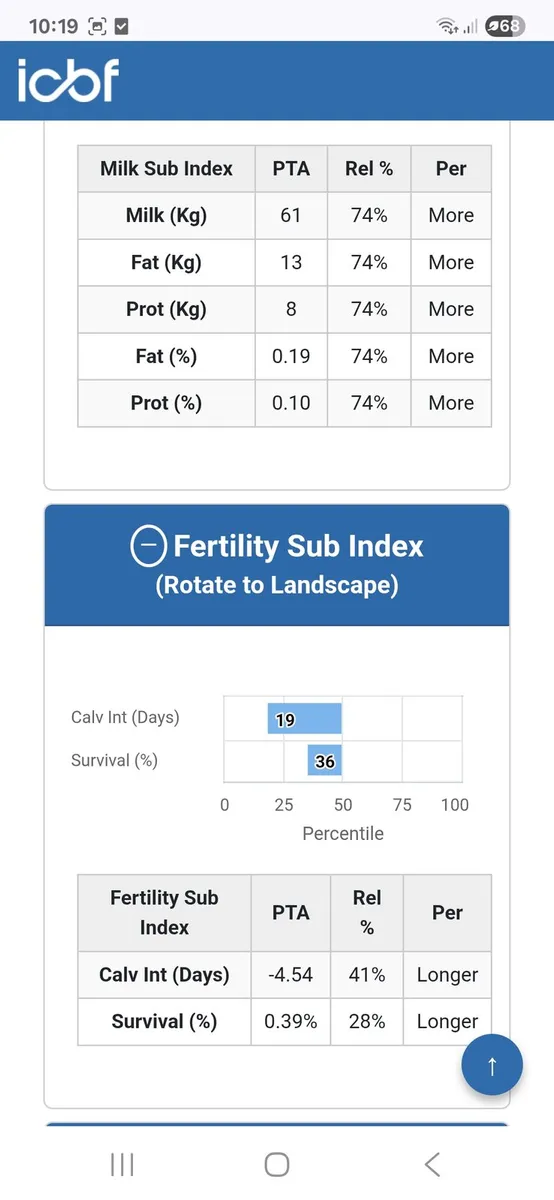554x1200 pixels.
Task: Open More for Milk (Kg) row
Action: click(x=451, y=215)
